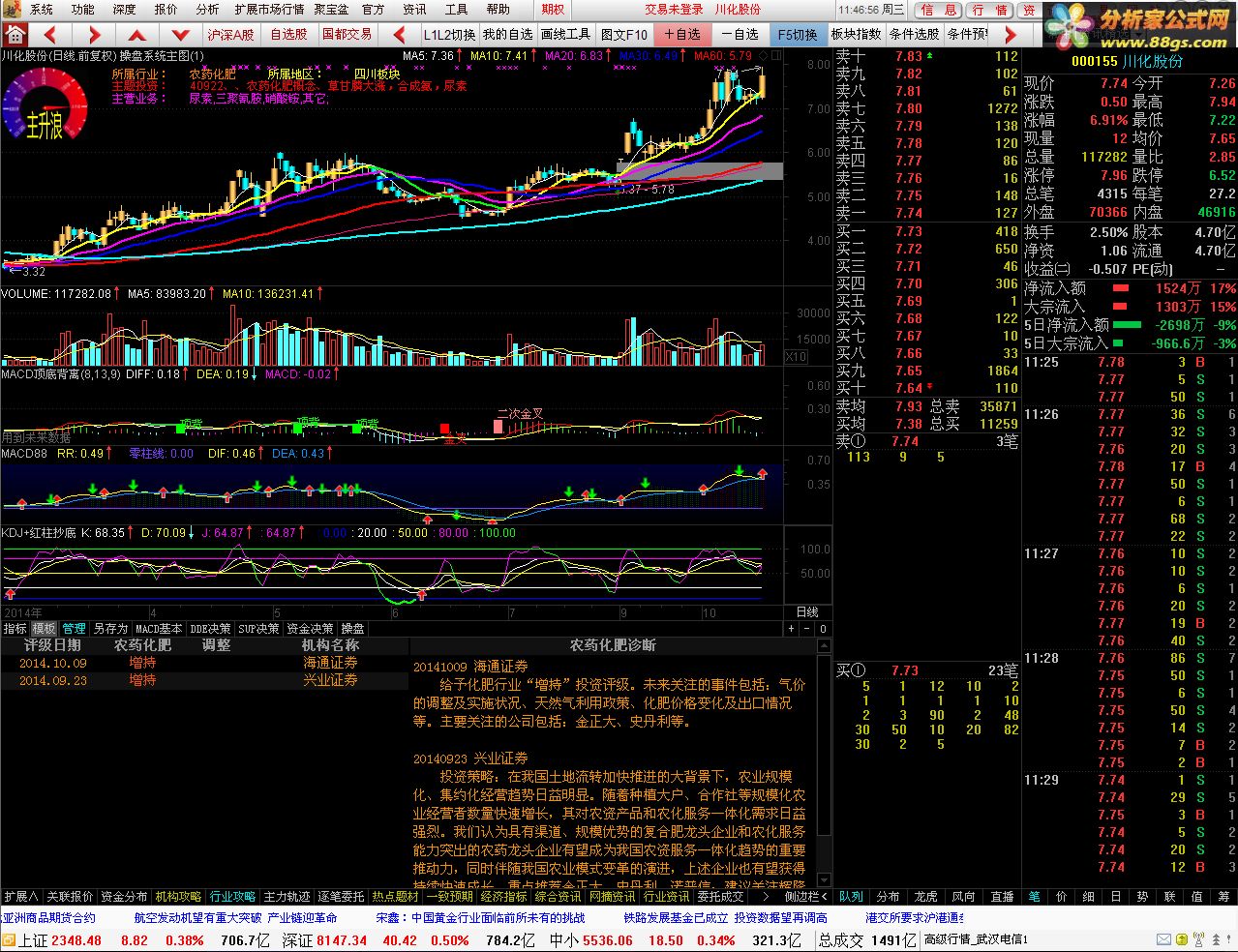Image resolution: width=1238 pixels, height=952 pixels.
Task: Open the 扩展市场行情 menu
Action: (269, 9)
